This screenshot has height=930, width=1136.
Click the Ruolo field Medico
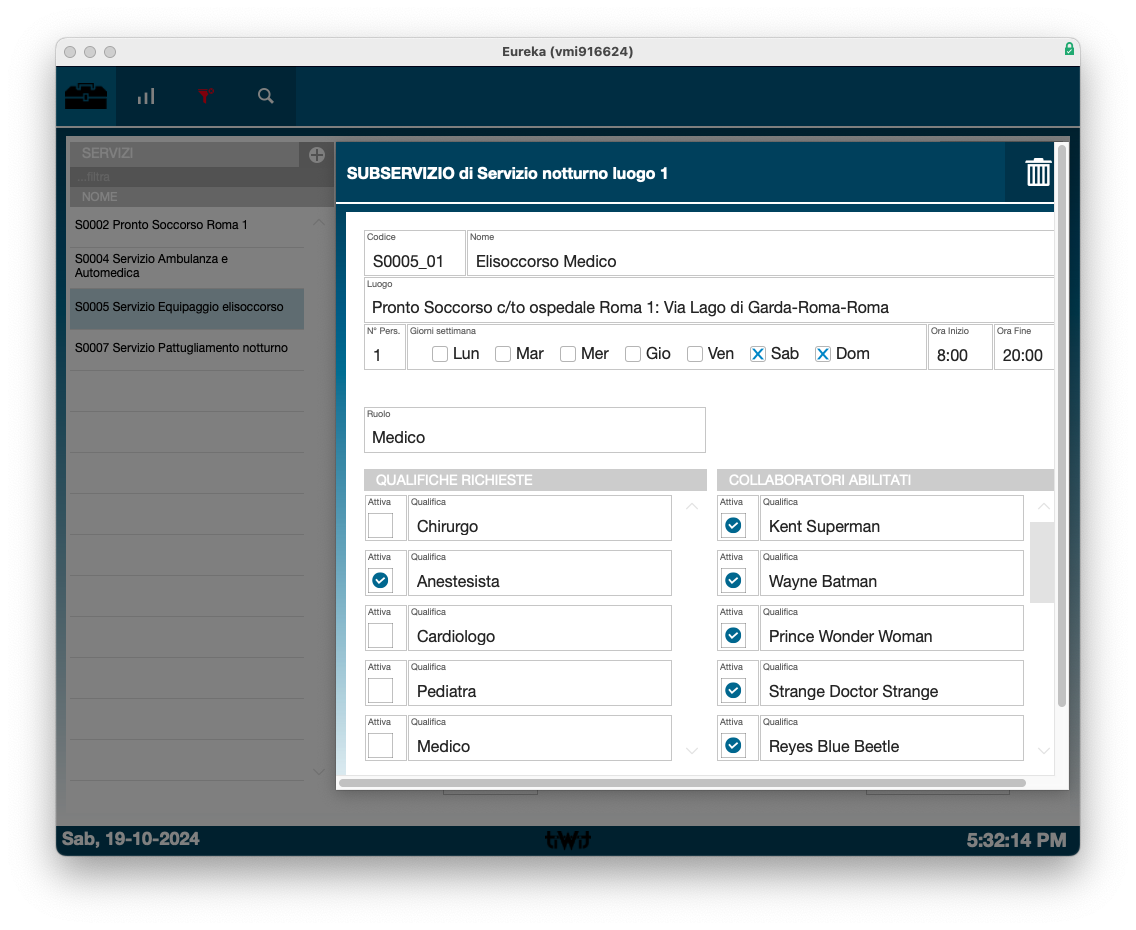535,430
